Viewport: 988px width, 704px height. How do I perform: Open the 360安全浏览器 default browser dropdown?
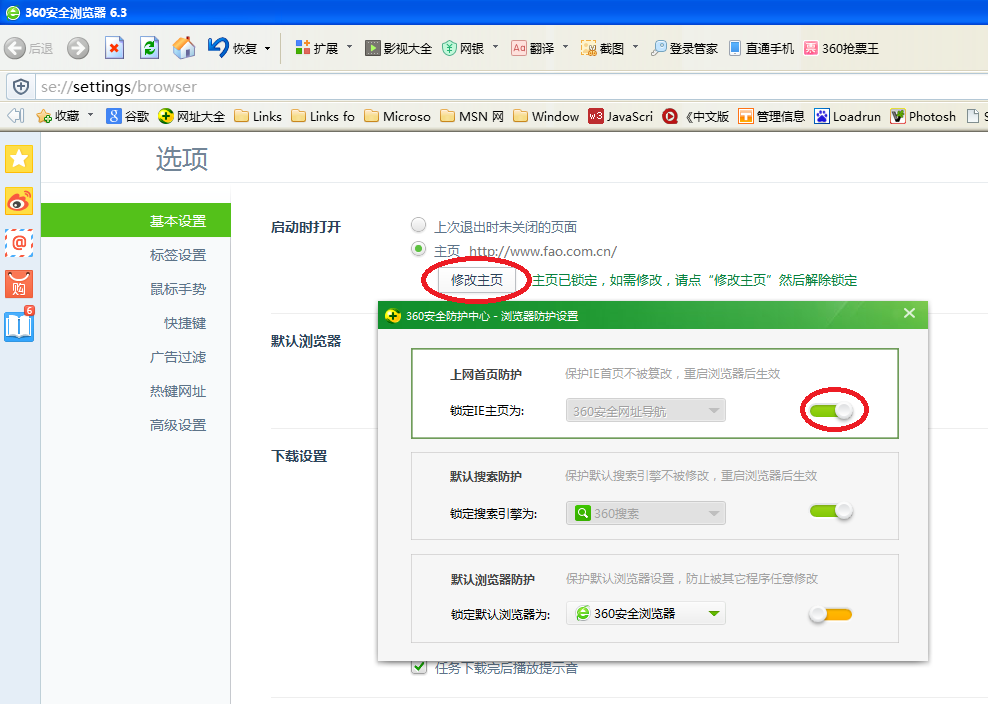(646, 613)
